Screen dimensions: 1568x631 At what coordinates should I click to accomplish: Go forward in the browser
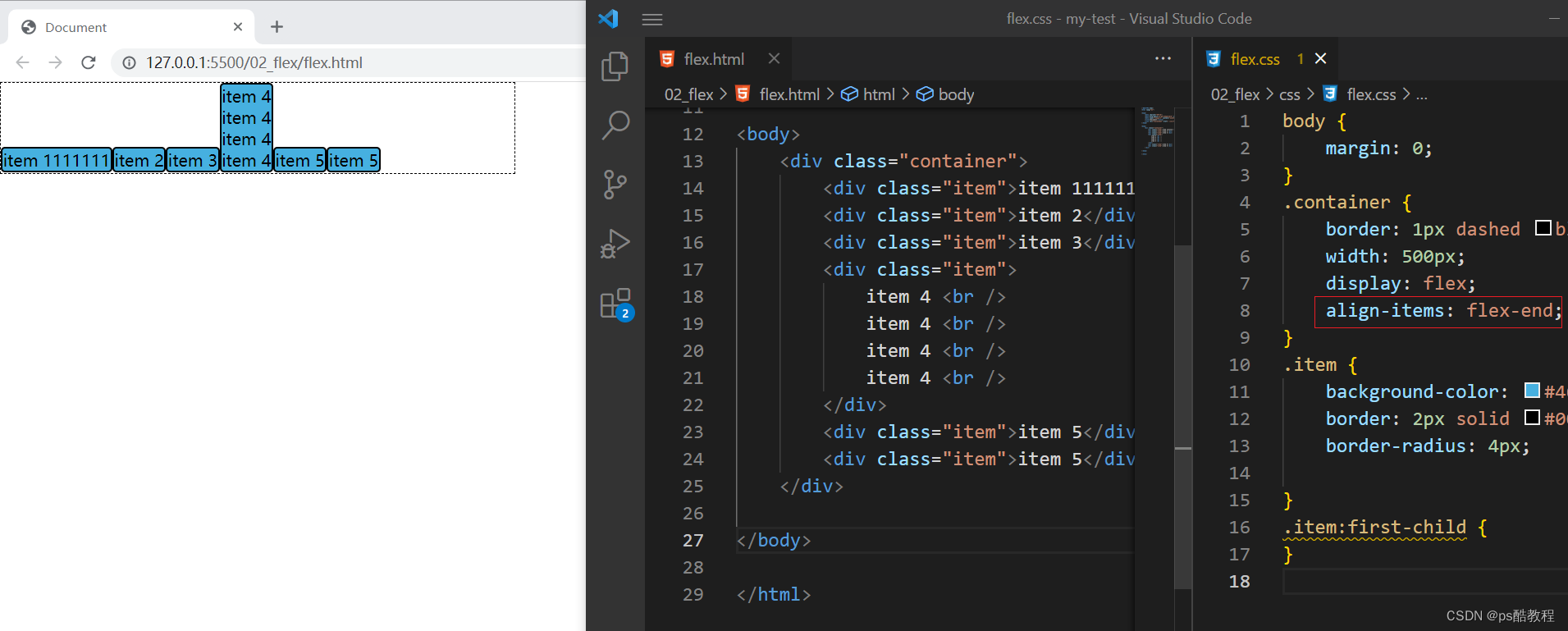pyautogui.click(x=55, y=62)
